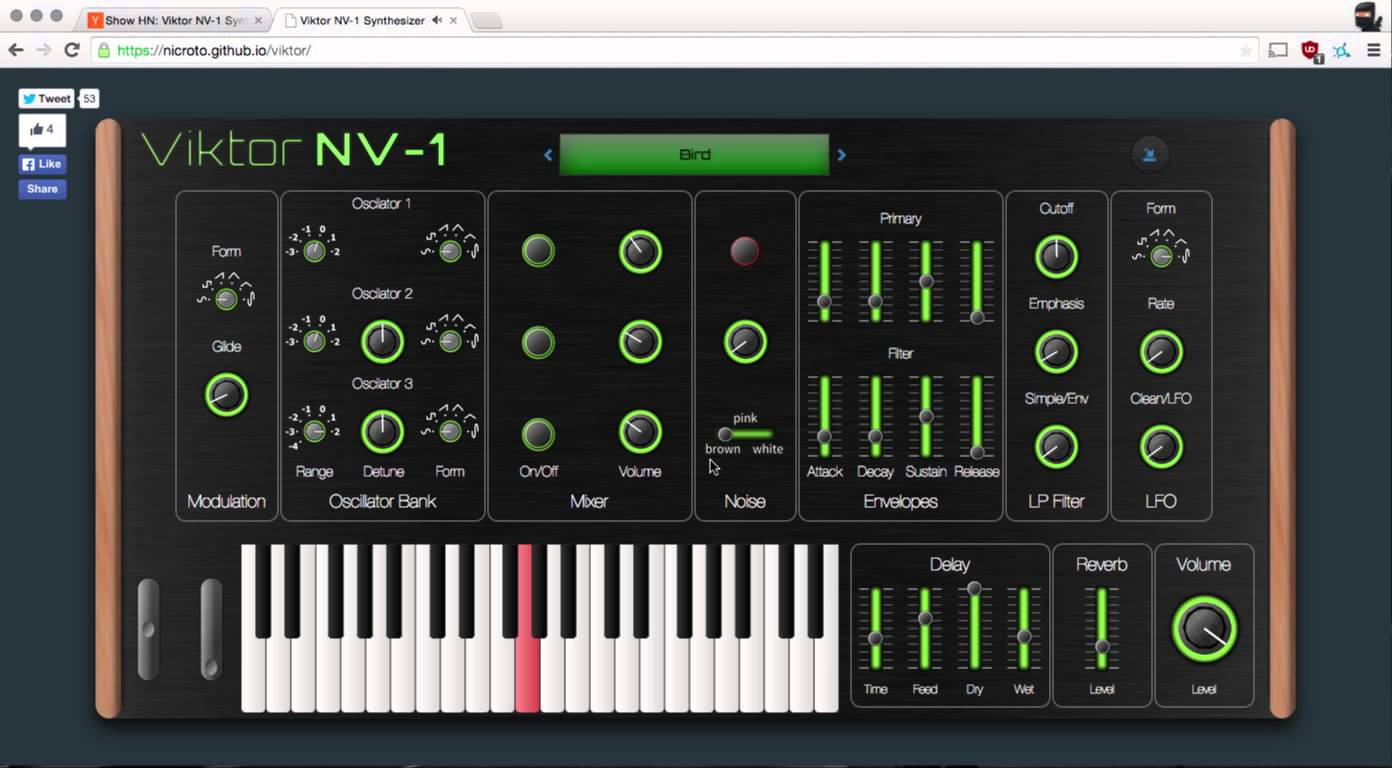
Task: Click the ninja profile avatar
Action: click(x=1367, y=17)
